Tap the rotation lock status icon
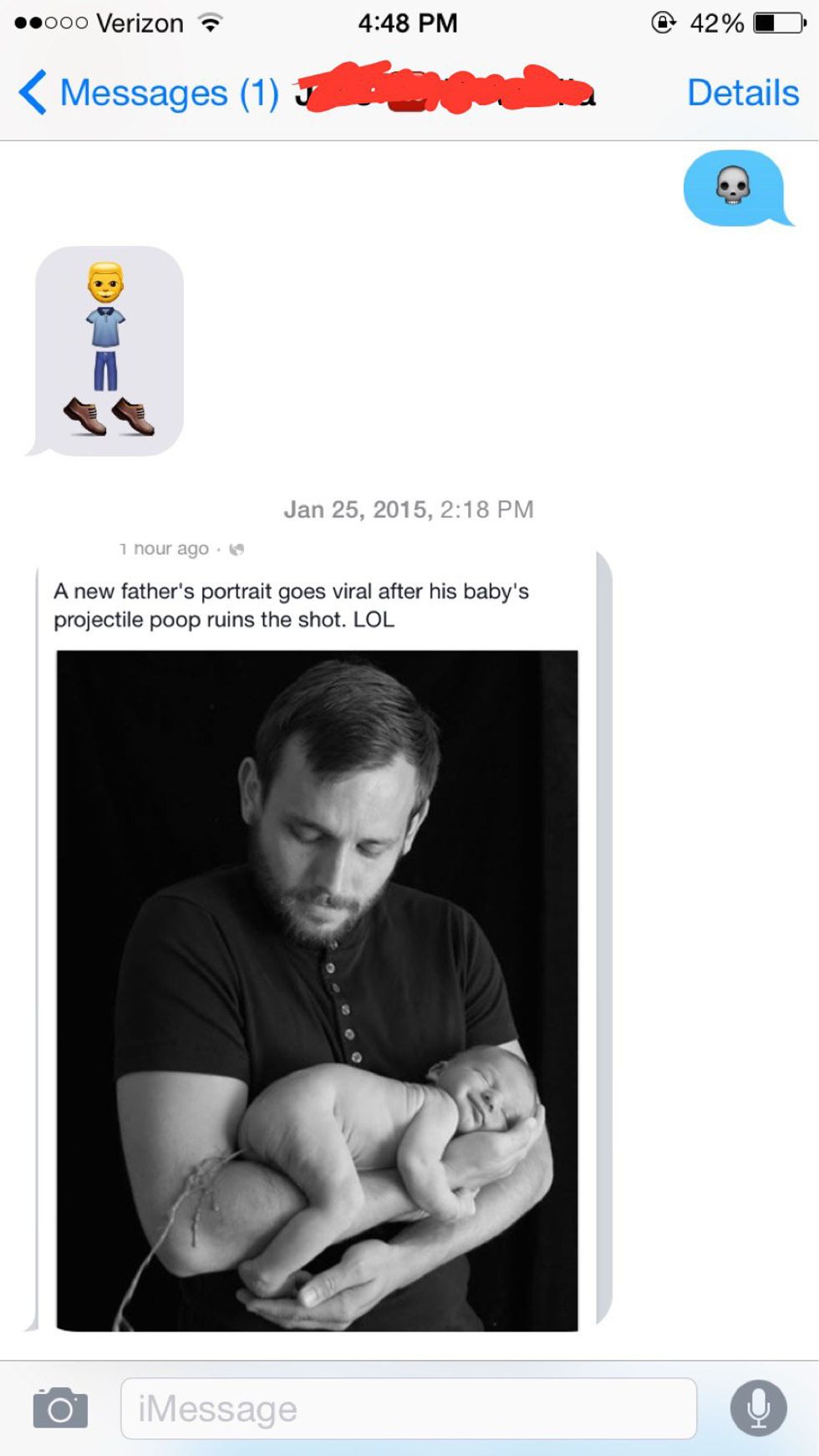The height and width of the screenshot is (1456, 819). tap(664, 23)
